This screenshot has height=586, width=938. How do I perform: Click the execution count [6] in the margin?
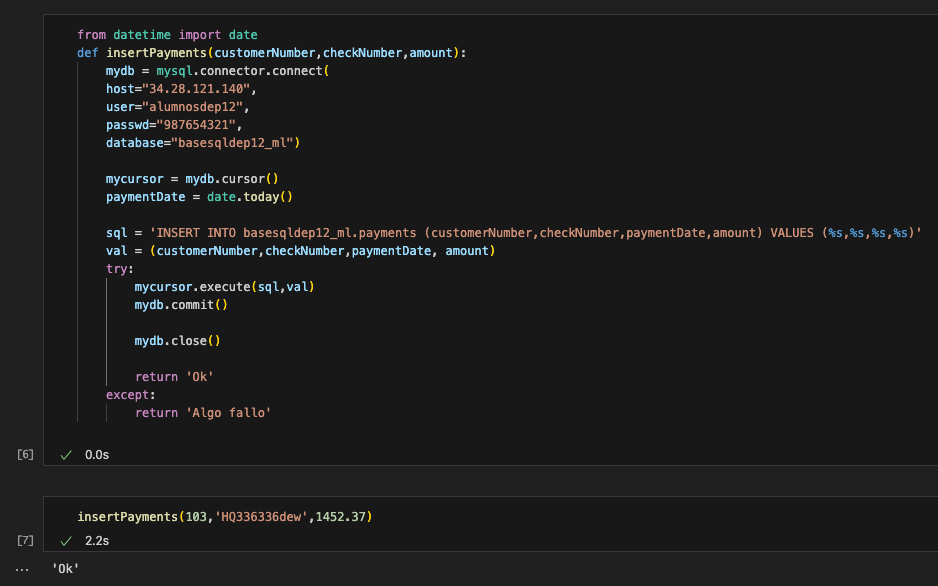point(24,453)
